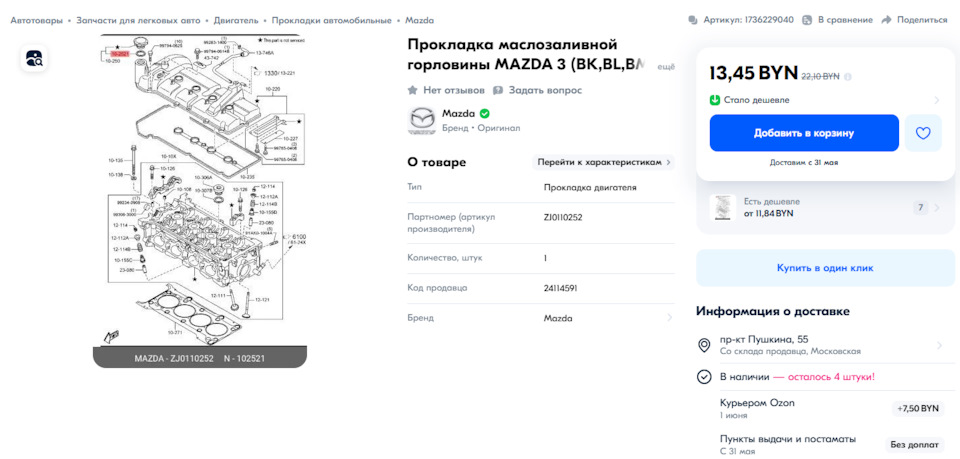Click the Без доплат badge
960x459 pixels.
tap(914, 444)
